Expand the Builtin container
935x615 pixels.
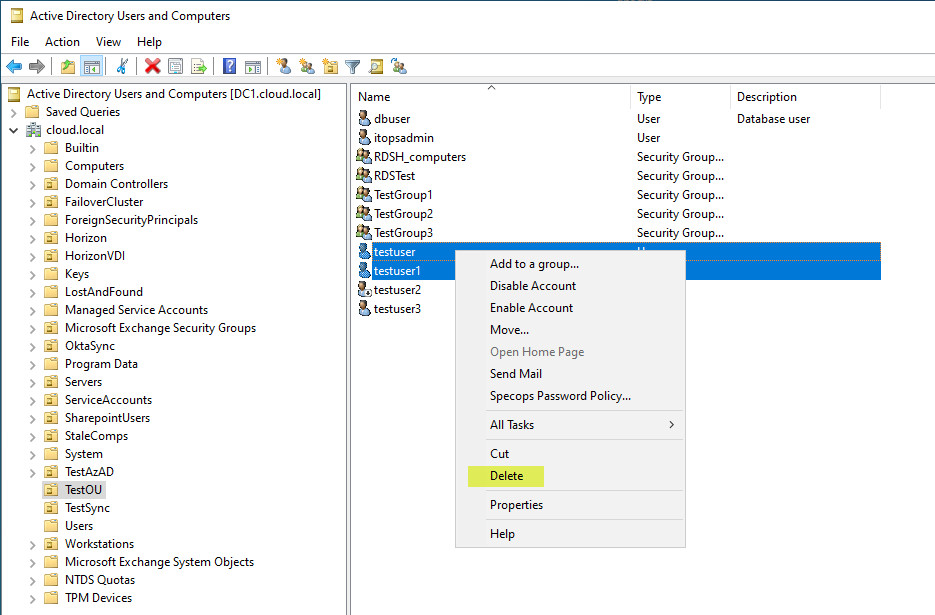click(33, 148)
